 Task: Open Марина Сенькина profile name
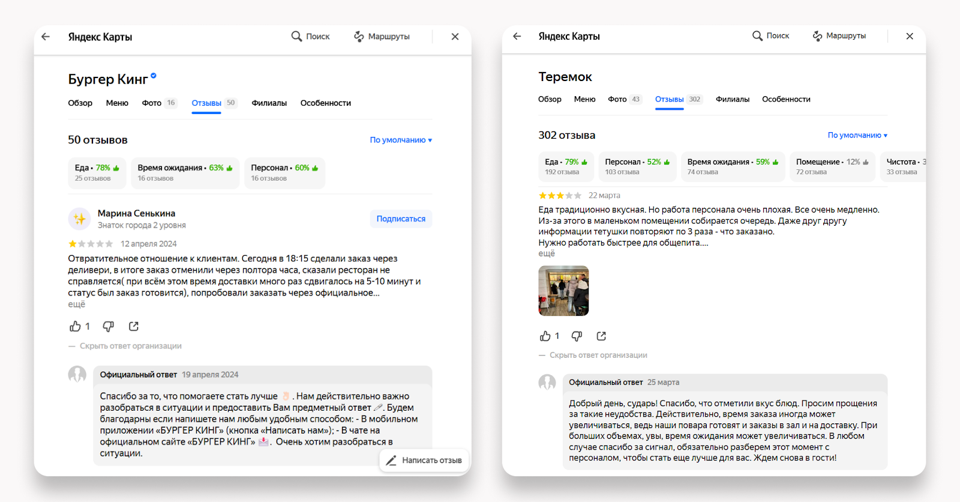click(137, 213)
